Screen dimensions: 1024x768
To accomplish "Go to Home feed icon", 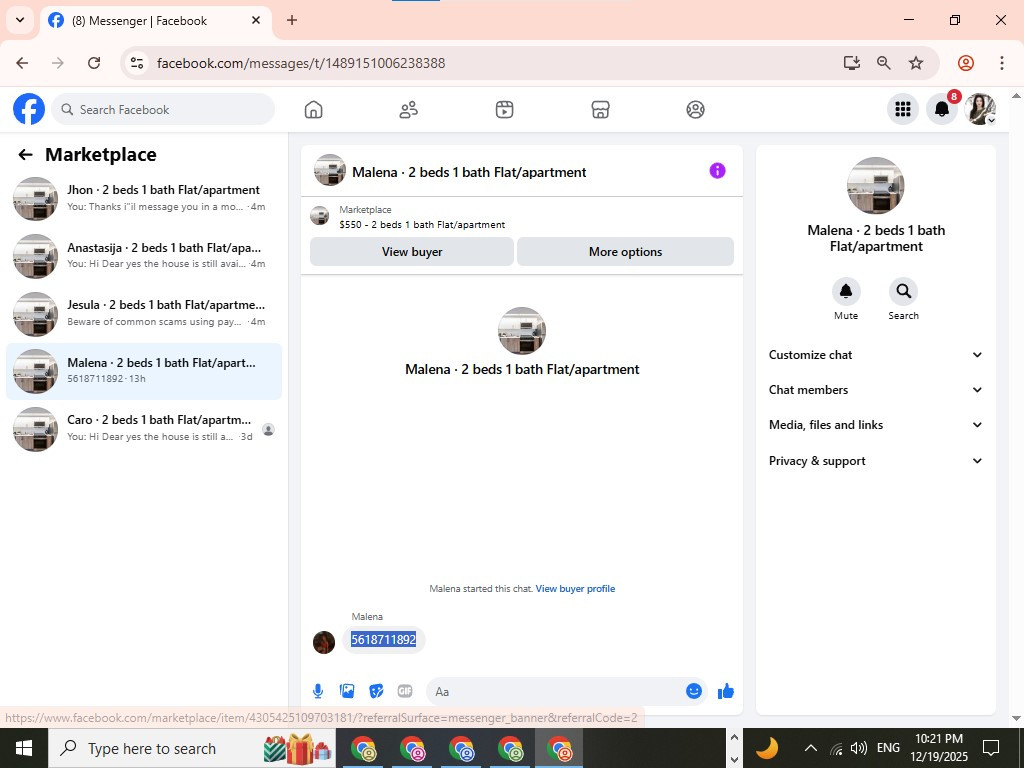I will (x=313, y=110).
